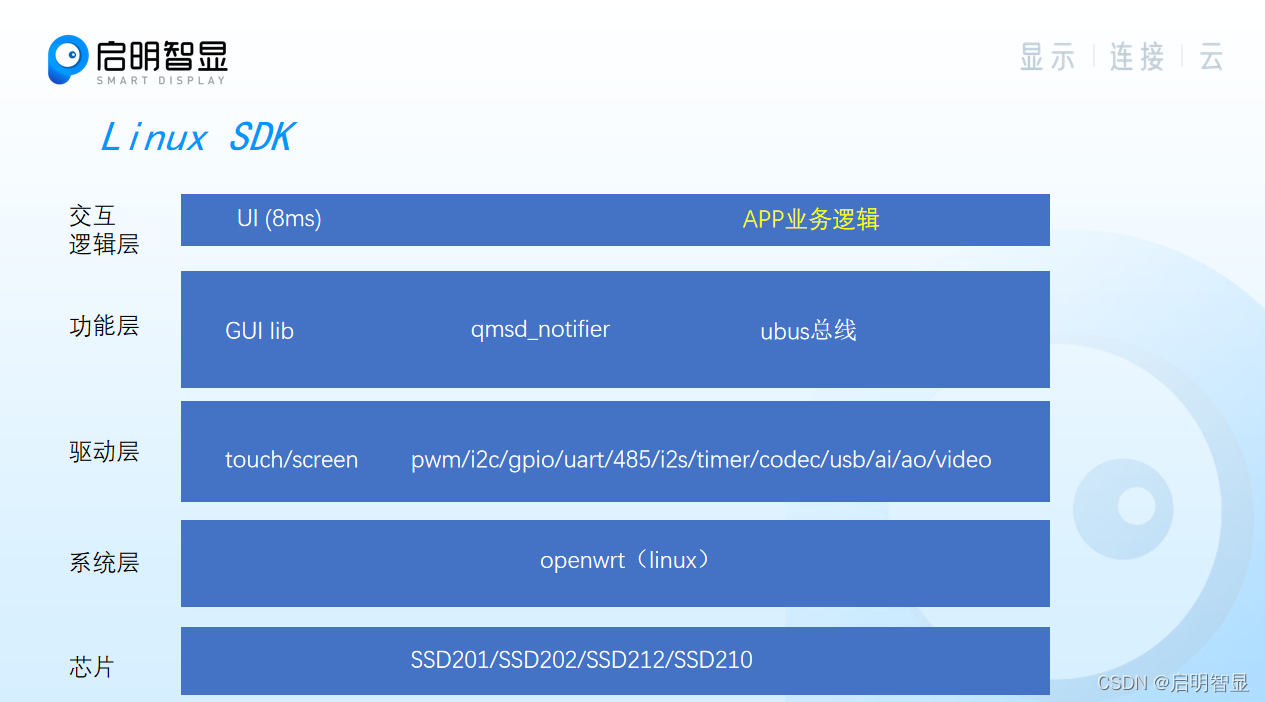Viewport: 1265px width, 702px height.
Task: Click the '功能层' layer label
Action: point(104,326)
